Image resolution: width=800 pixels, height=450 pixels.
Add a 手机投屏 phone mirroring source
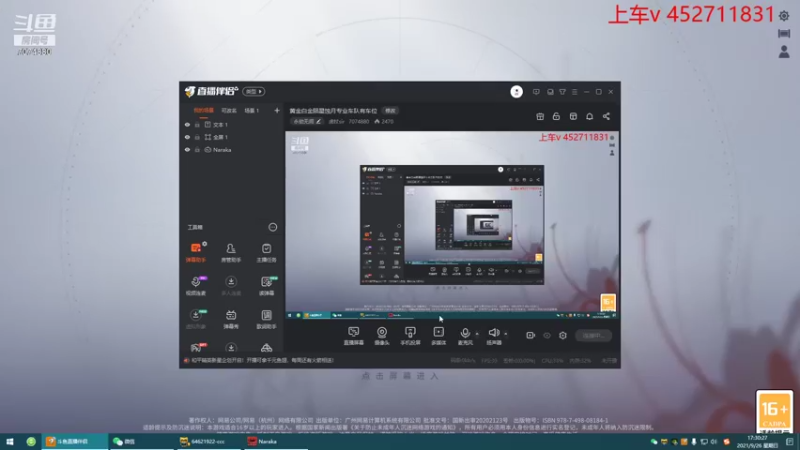click(410, 336)
